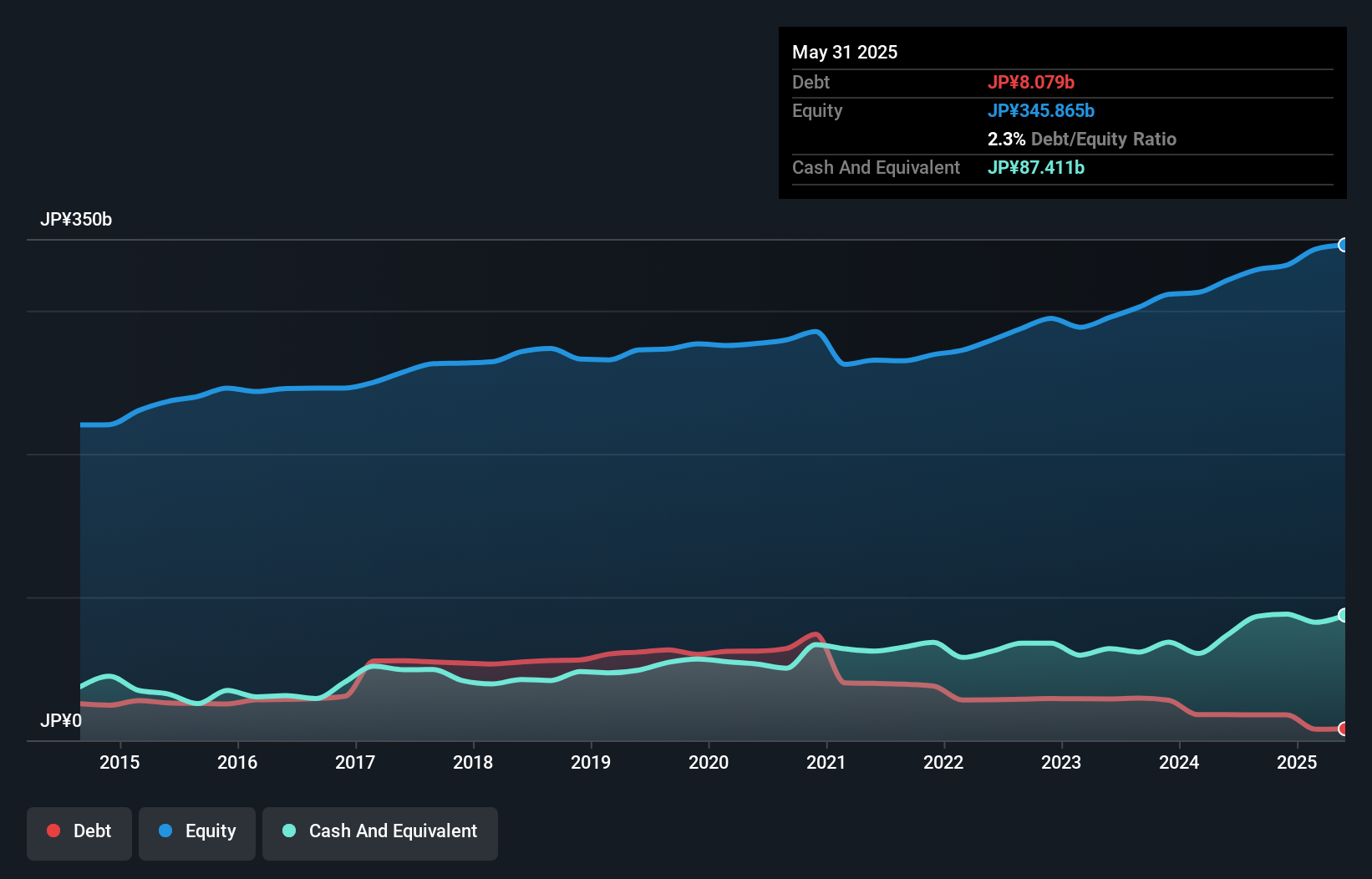
Task: Click the Debt value JP¥8.079b in tooltip
Action: [1031, 83]
